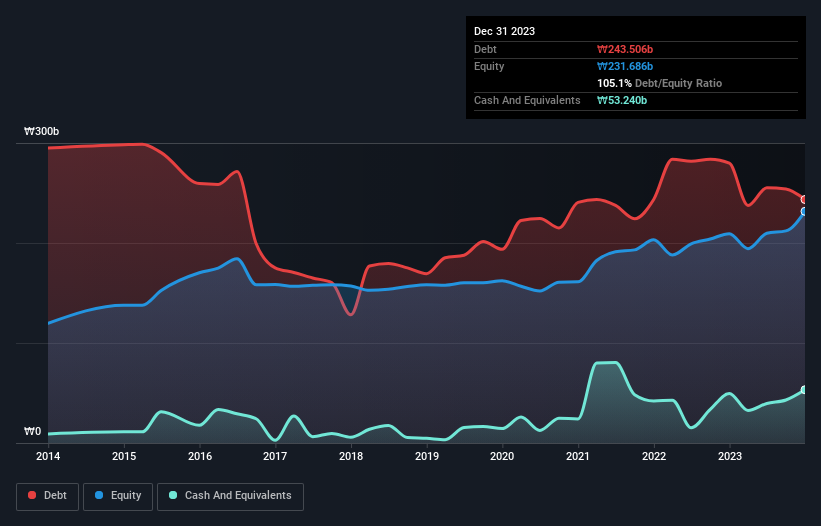The height and width of the screenshot is (526, 821).
Task: Click the ₩300b y-axis label
Action: [41, 131]
